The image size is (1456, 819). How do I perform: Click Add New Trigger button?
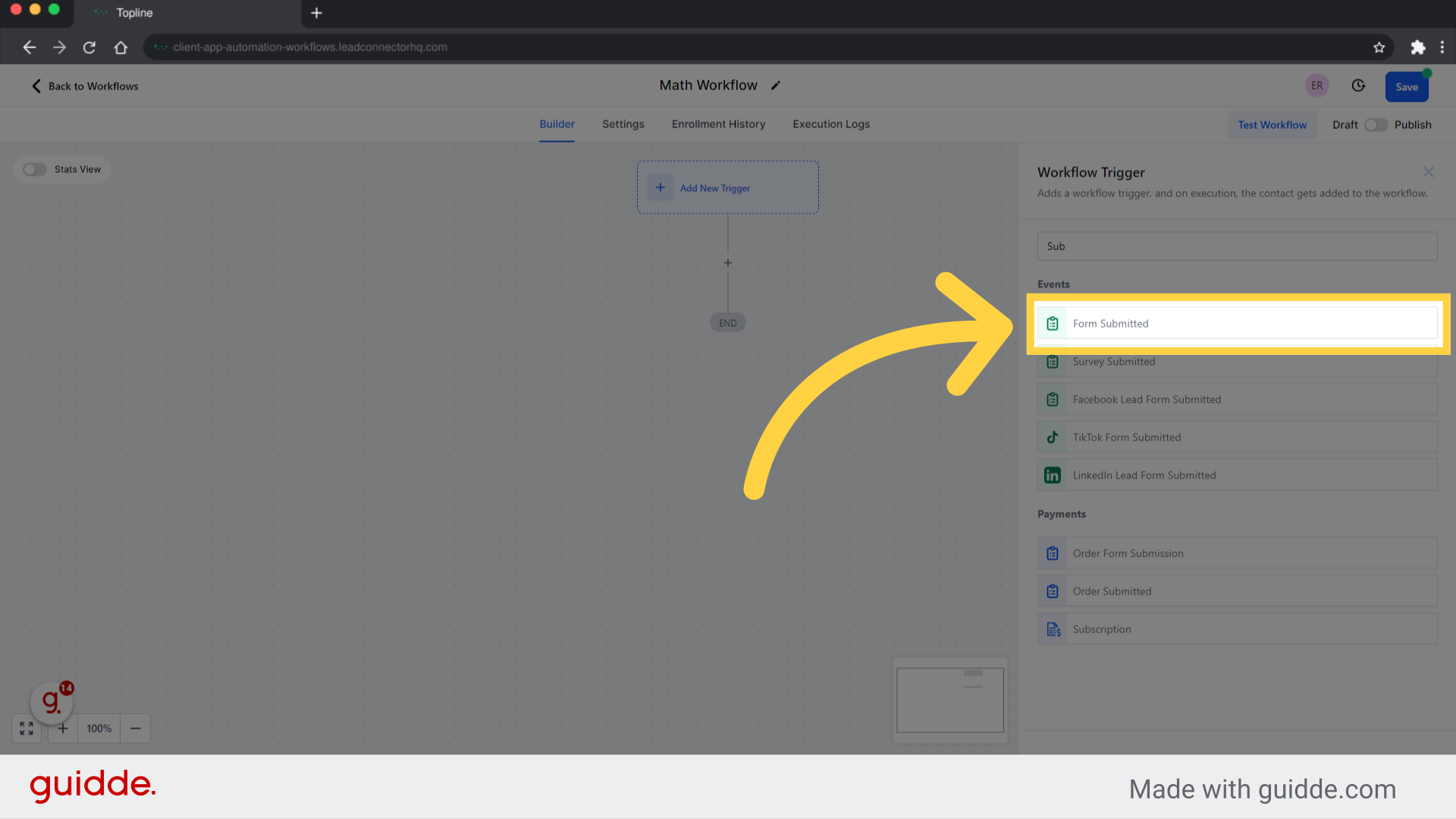(728, 187)
